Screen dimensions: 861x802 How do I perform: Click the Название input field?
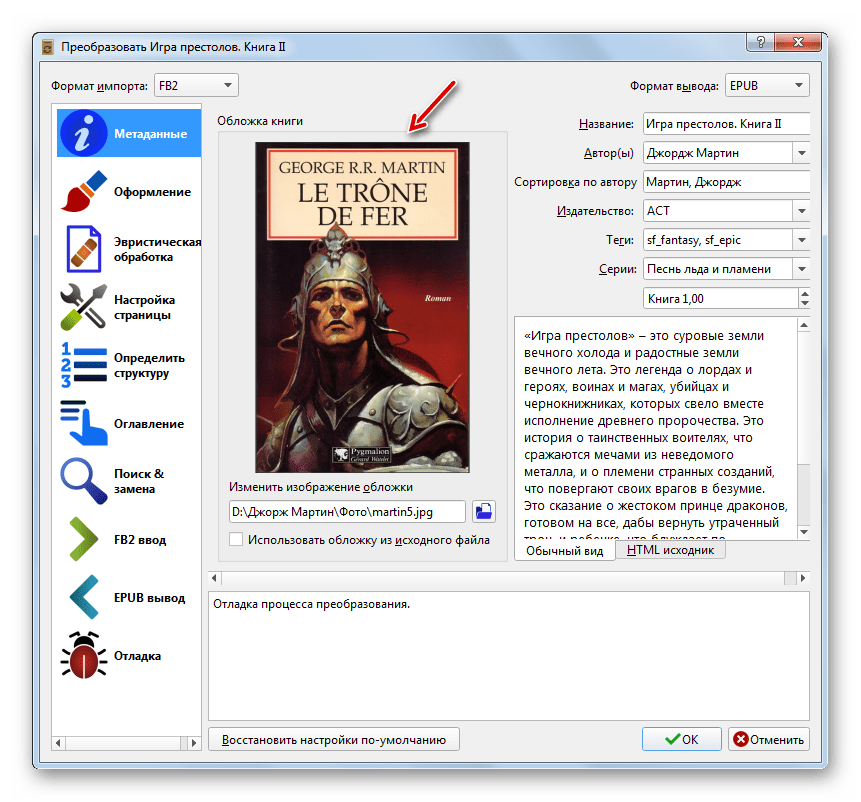(726, 124)
